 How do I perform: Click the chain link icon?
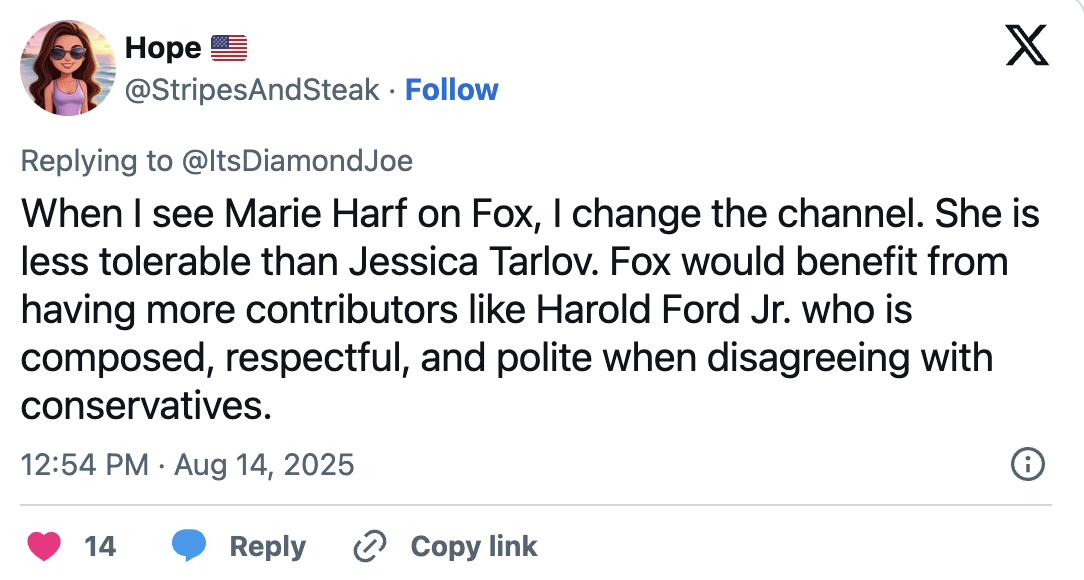pyautogui.click(x=370, y=546)
